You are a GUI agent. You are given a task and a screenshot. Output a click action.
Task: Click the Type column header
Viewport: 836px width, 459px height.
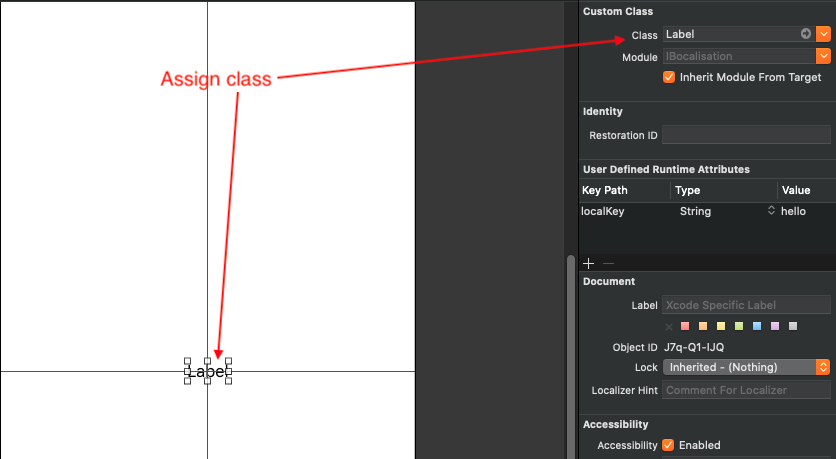point(722,190)
